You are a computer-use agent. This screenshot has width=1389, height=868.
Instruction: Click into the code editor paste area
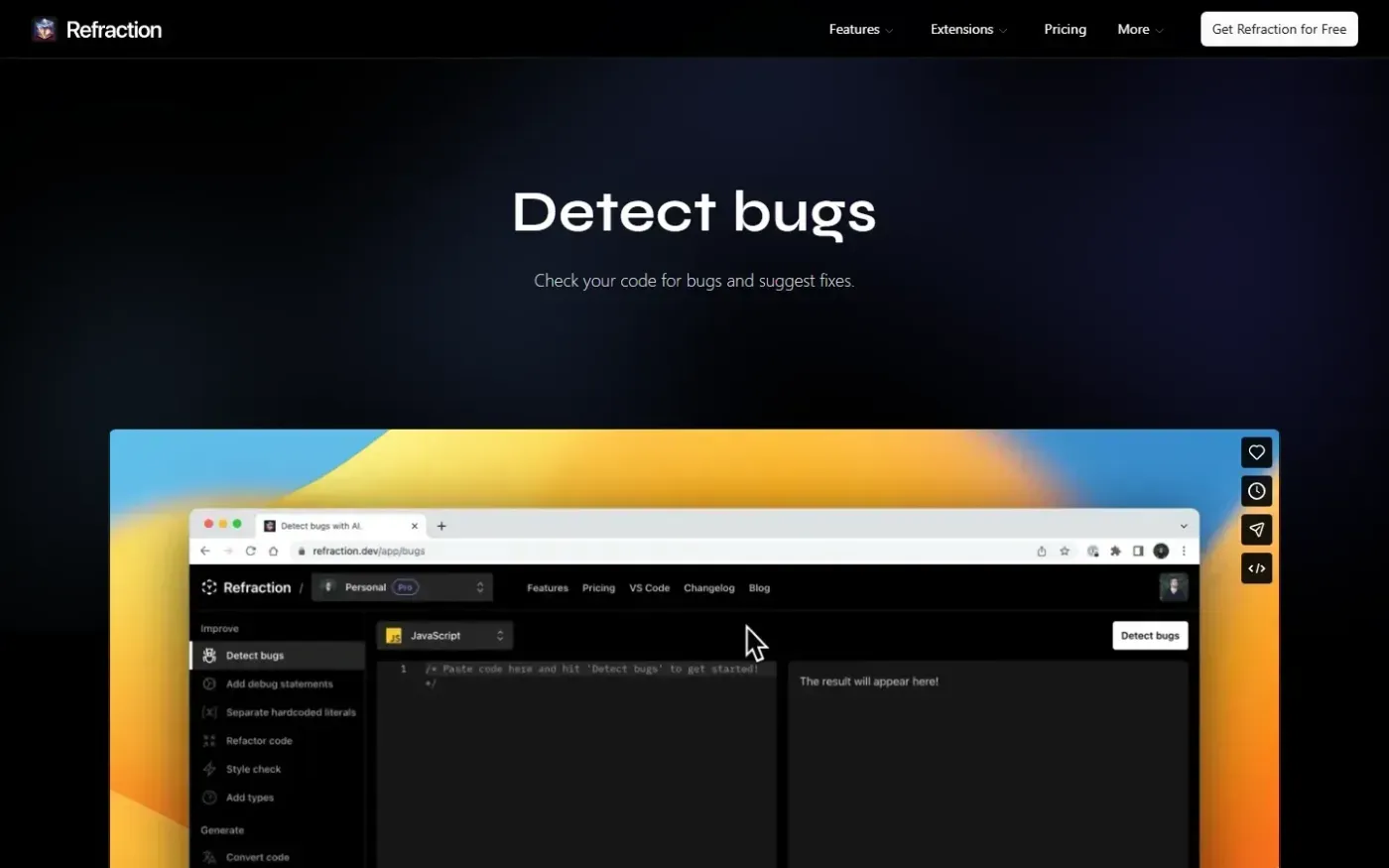click(x=576, y=764)
